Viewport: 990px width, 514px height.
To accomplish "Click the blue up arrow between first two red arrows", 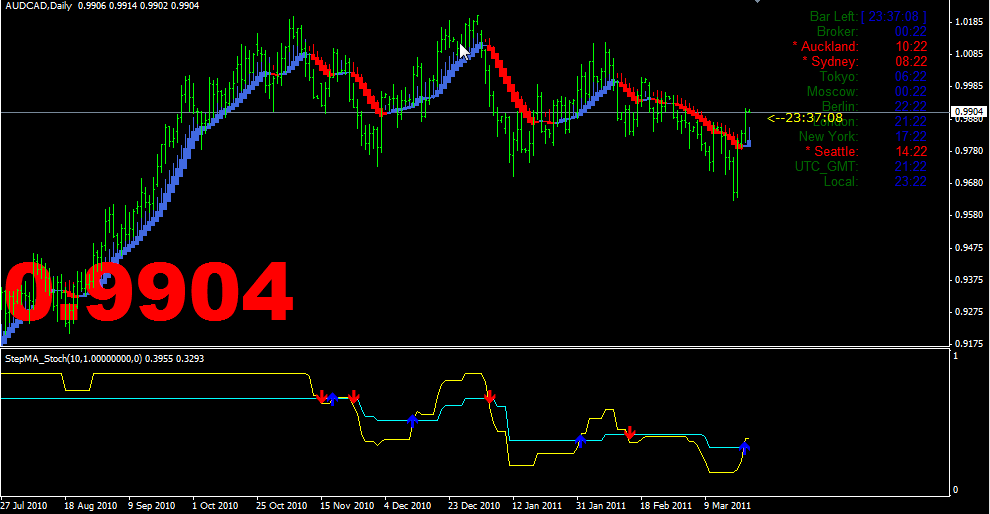I will [333, 399].
